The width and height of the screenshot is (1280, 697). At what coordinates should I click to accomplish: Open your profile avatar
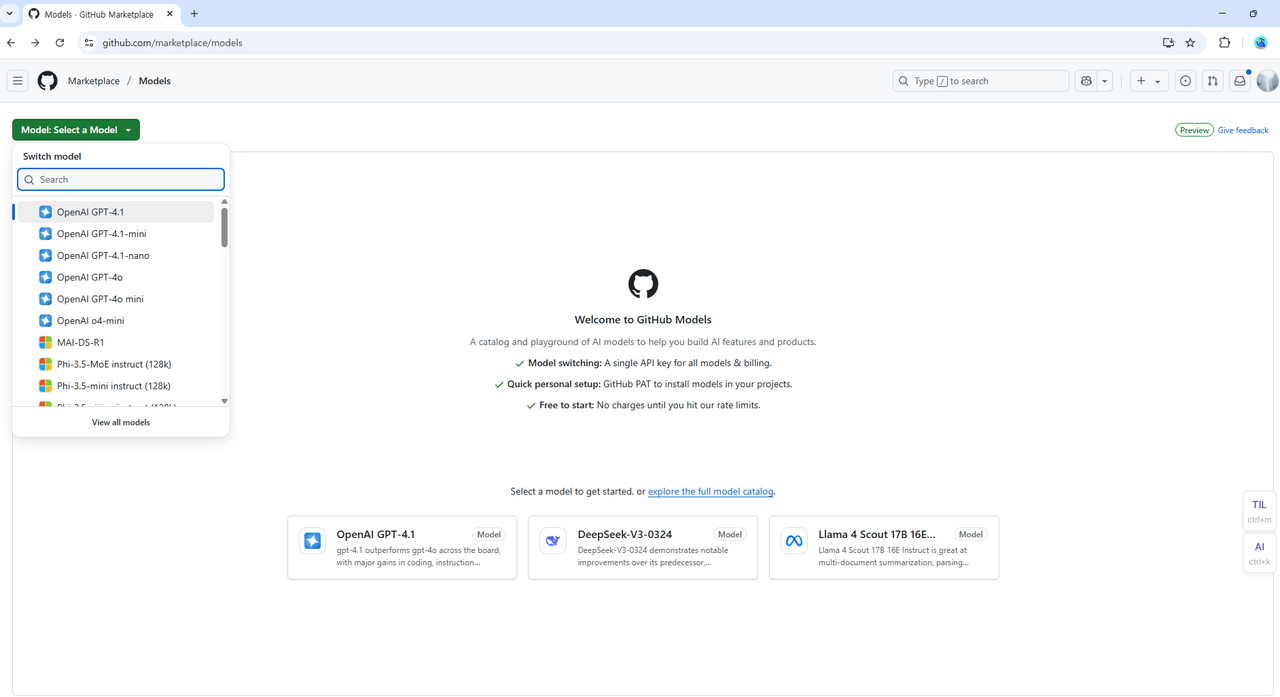point(1266,80)
